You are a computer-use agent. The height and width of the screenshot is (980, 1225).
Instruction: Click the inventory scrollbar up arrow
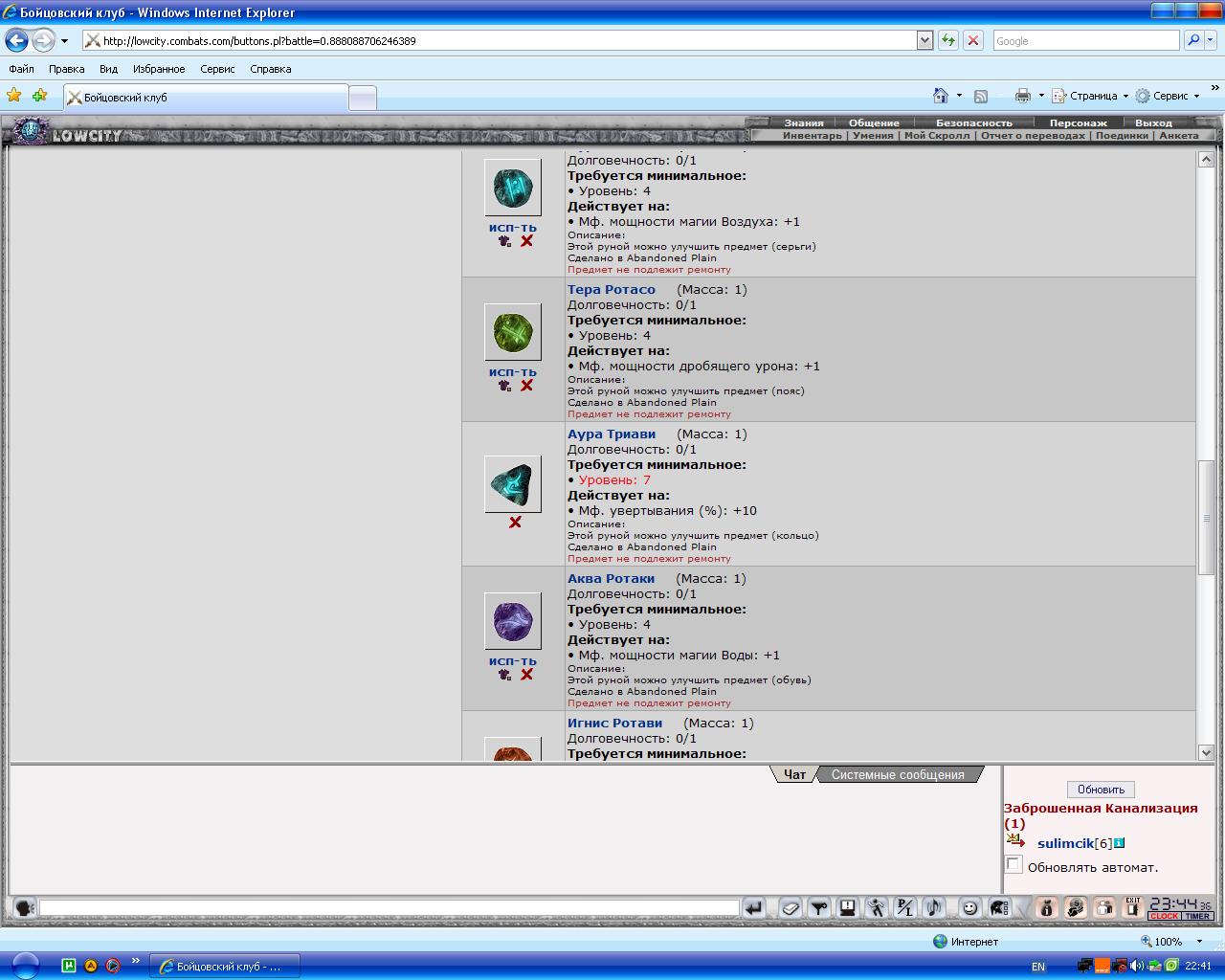[x=1206, y=159]
